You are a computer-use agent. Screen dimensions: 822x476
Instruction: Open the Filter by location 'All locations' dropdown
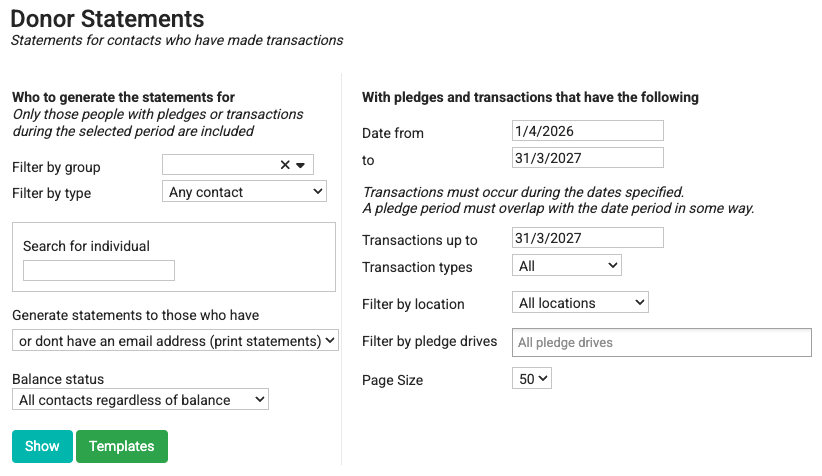pyautogui.click(x=580, y=302)
